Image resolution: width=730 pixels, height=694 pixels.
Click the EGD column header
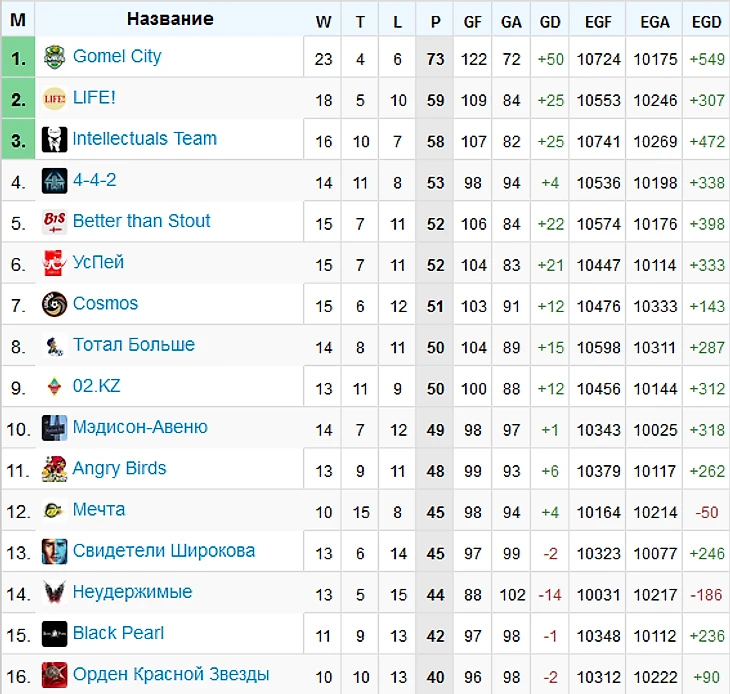tap(706, 21)
